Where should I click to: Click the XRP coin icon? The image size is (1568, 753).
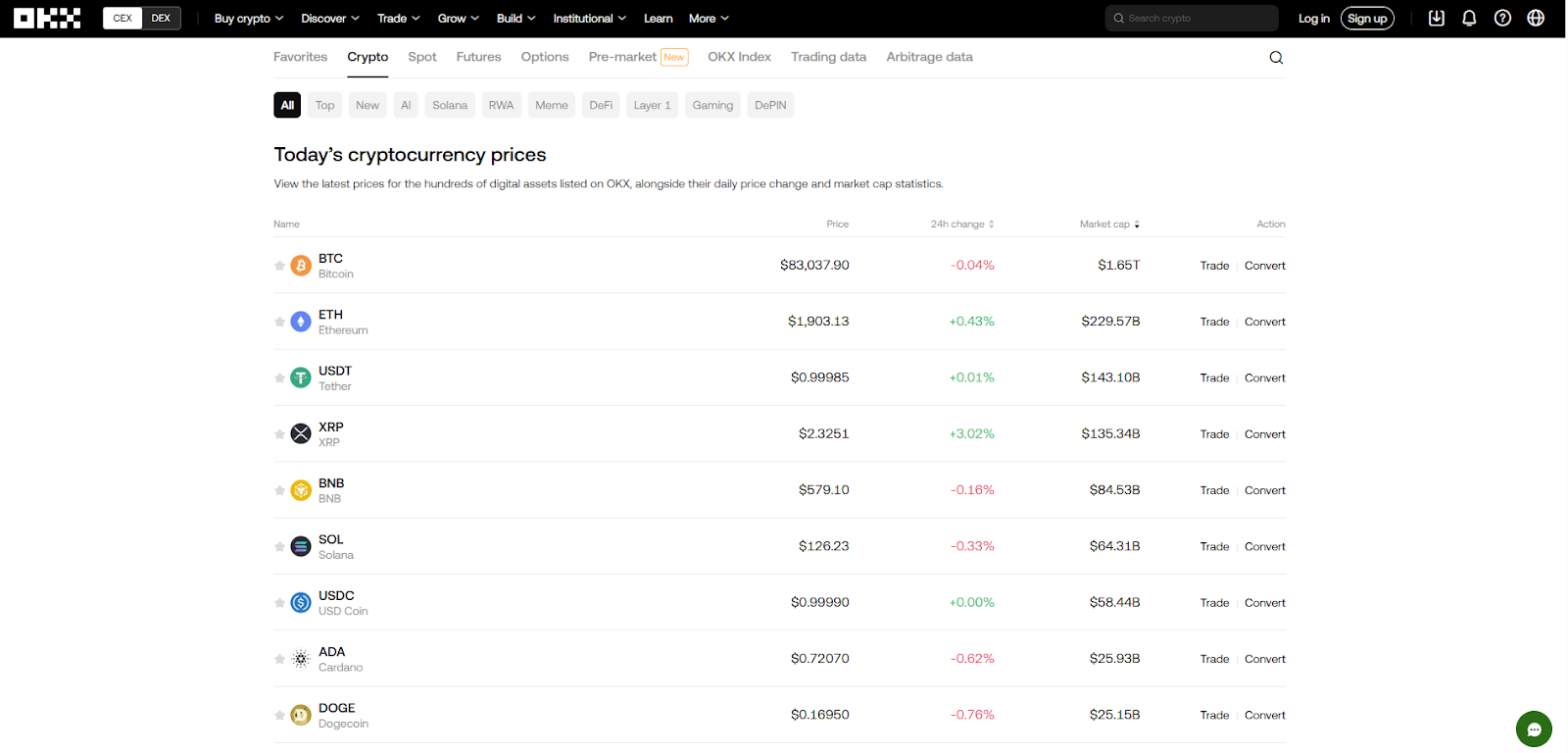(301, 433)
